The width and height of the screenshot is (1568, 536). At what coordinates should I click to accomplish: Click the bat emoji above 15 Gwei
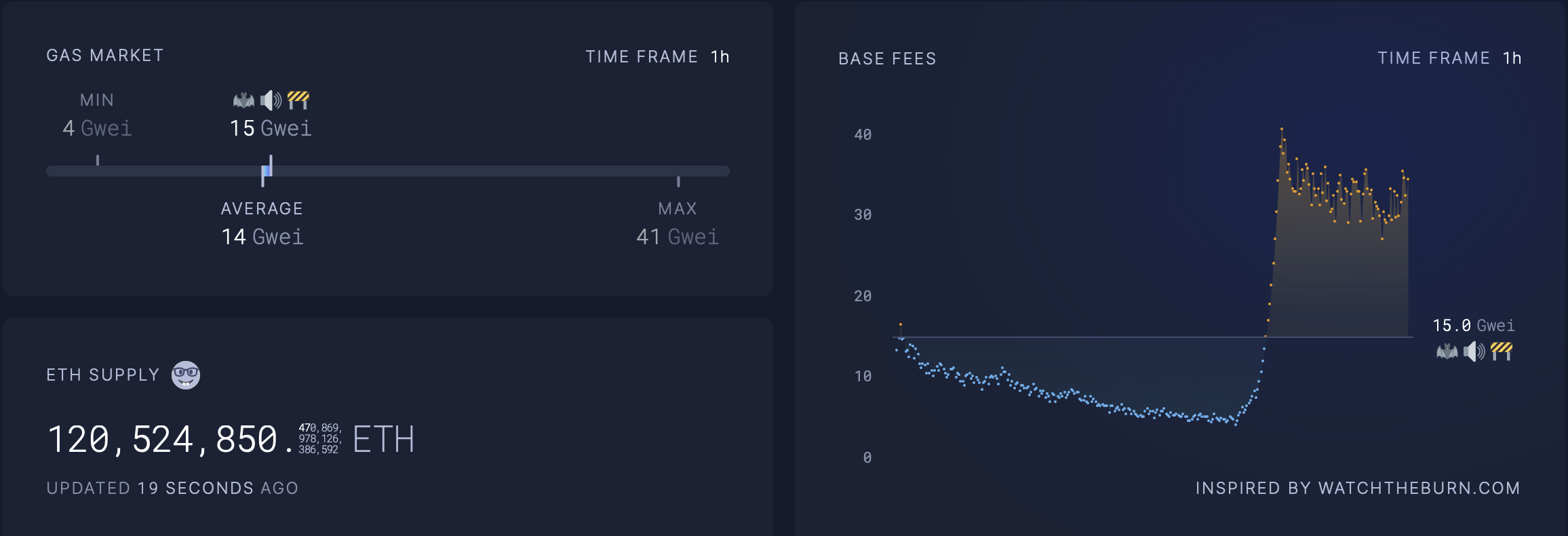point(243,100)
